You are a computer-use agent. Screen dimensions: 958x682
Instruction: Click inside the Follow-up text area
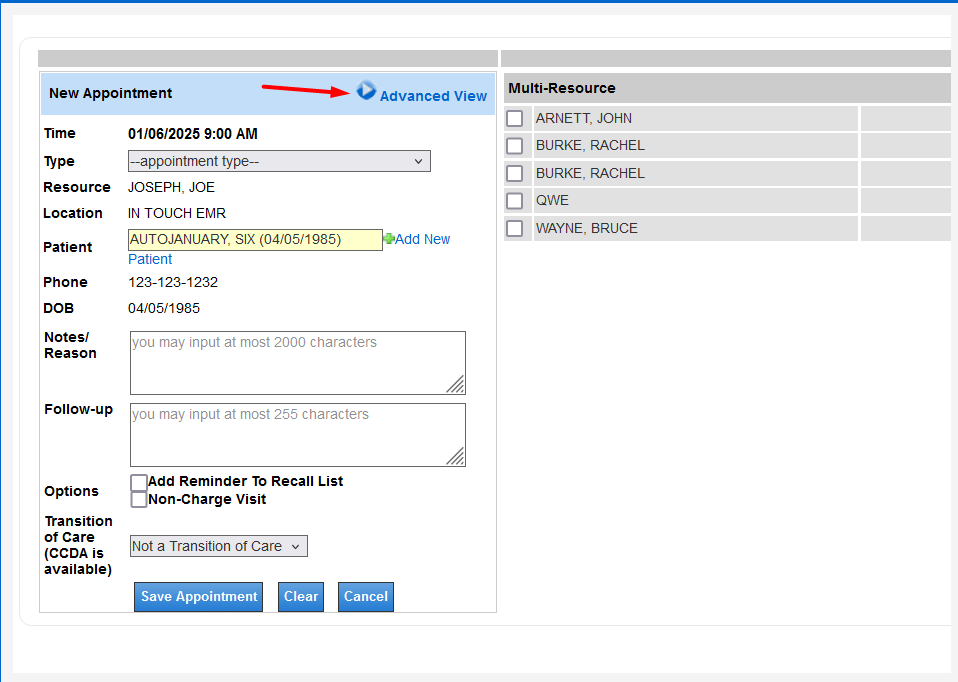point(290,435)
